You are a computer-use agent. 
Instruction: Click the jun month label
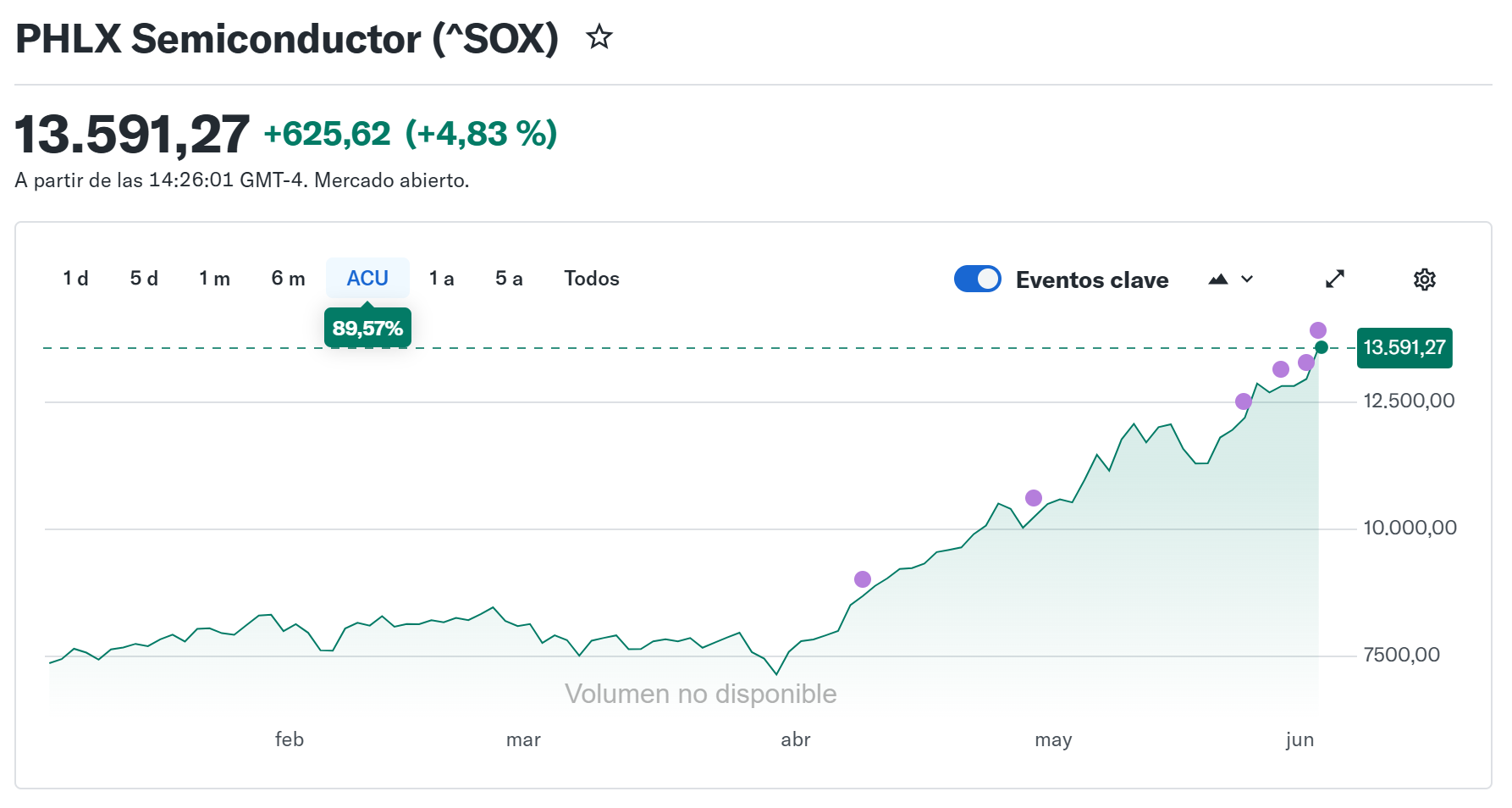(1300, 739)
